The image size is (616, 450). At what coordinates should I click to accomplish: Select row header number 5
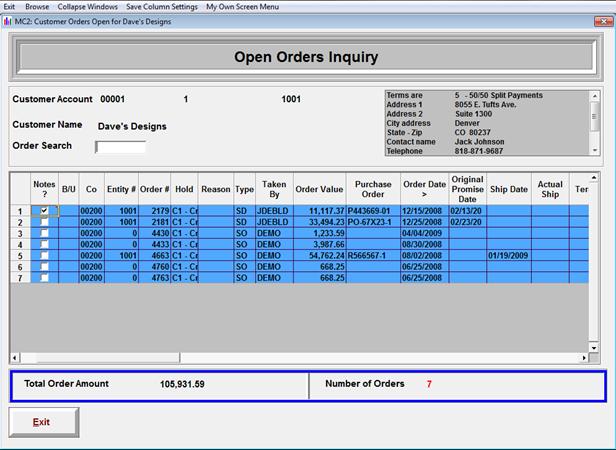[20, 256]
